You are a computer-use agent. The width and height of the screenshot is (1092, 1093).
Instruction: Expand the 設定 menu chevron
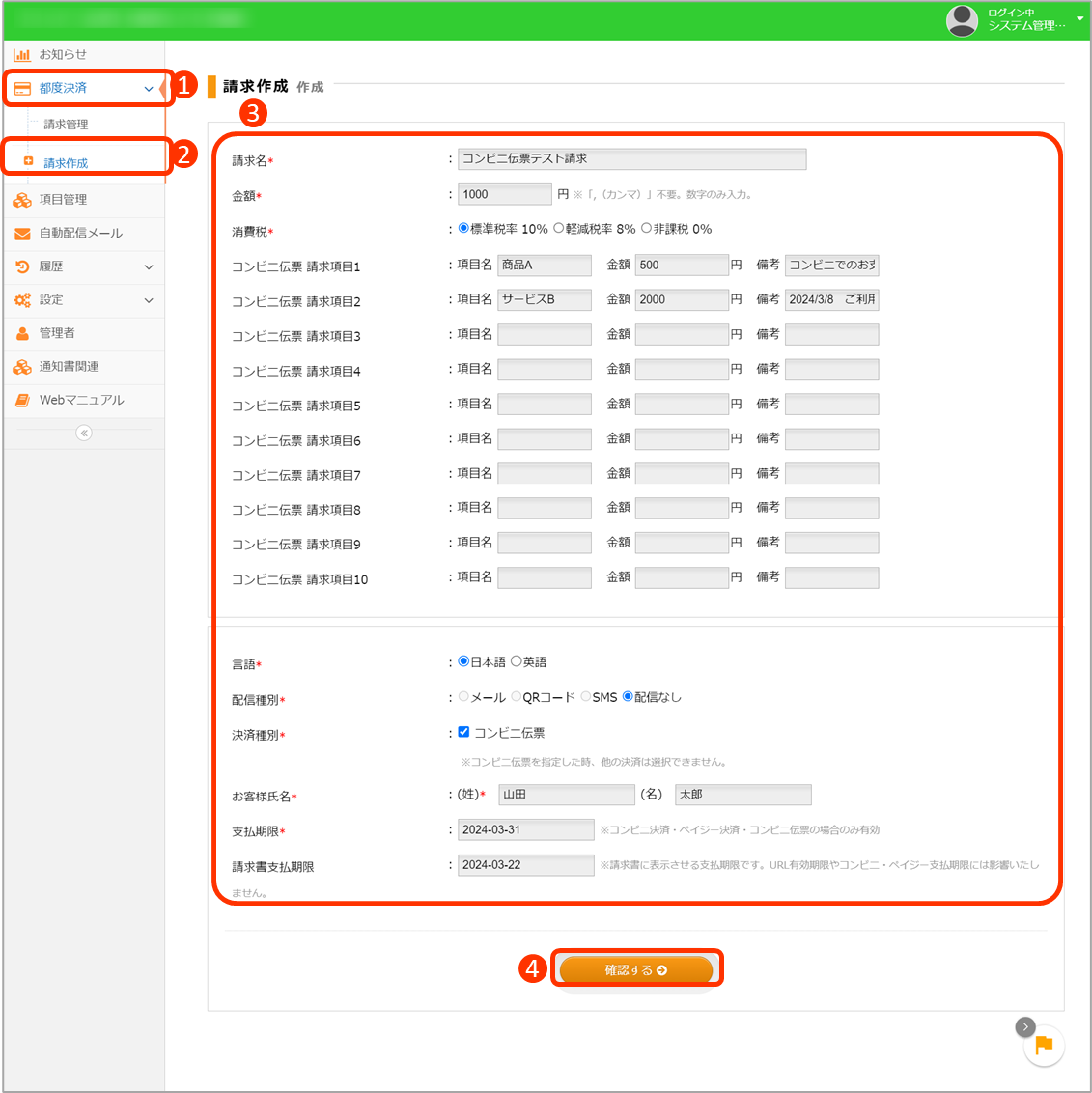pos(149,300)
